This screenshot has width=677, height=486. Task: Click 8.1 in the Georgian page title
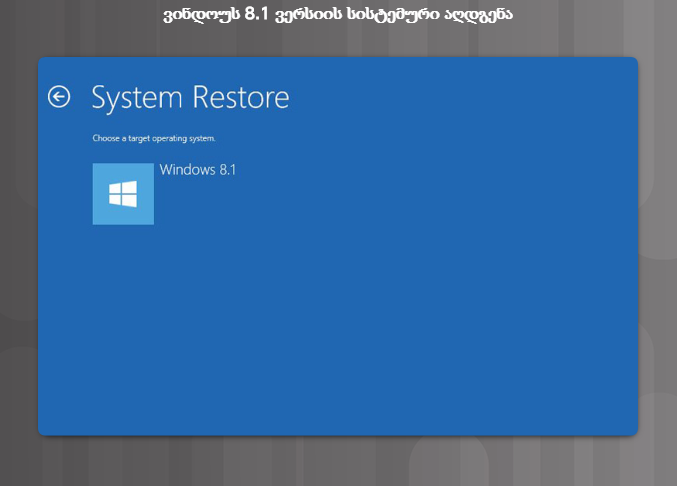point(258,15)
